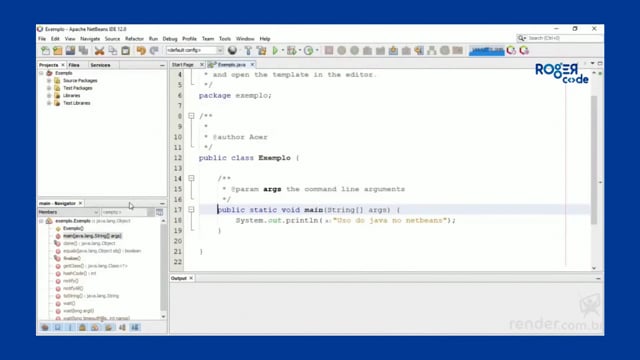
Task: Click the New Project toolbar icon
Action: pos(58,51)
